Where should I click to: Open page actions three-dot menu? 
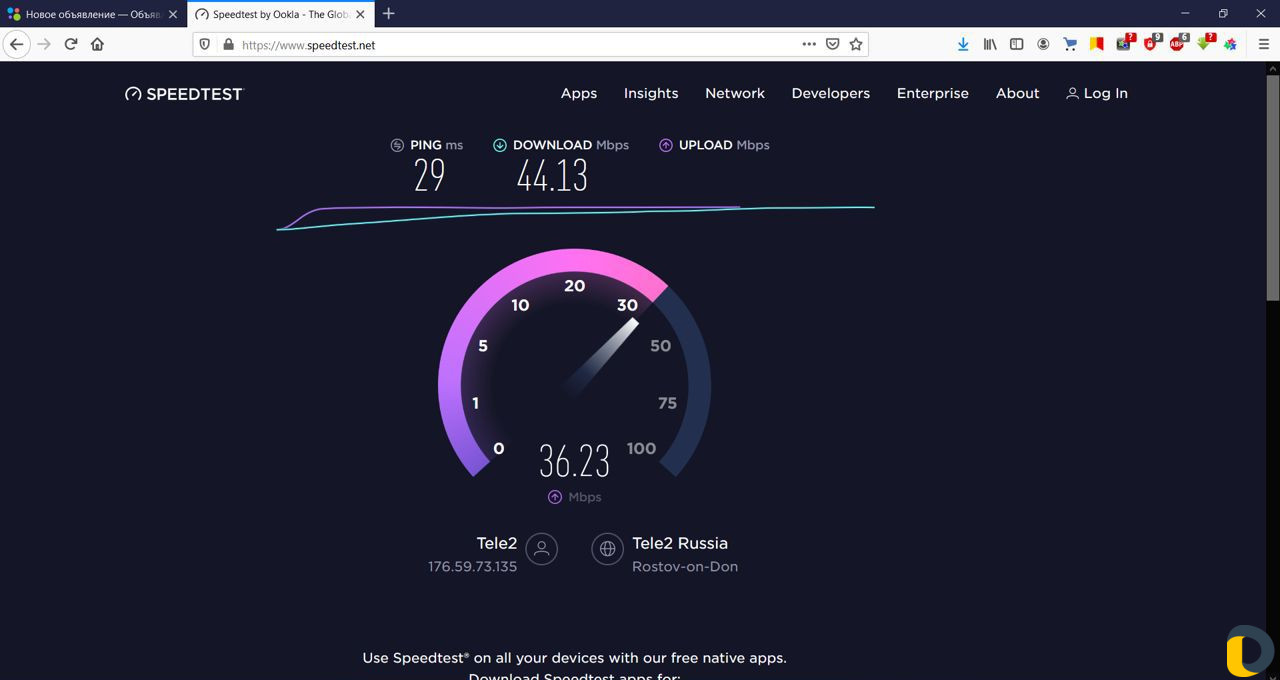pyautogui.click(x=809, y=44)
